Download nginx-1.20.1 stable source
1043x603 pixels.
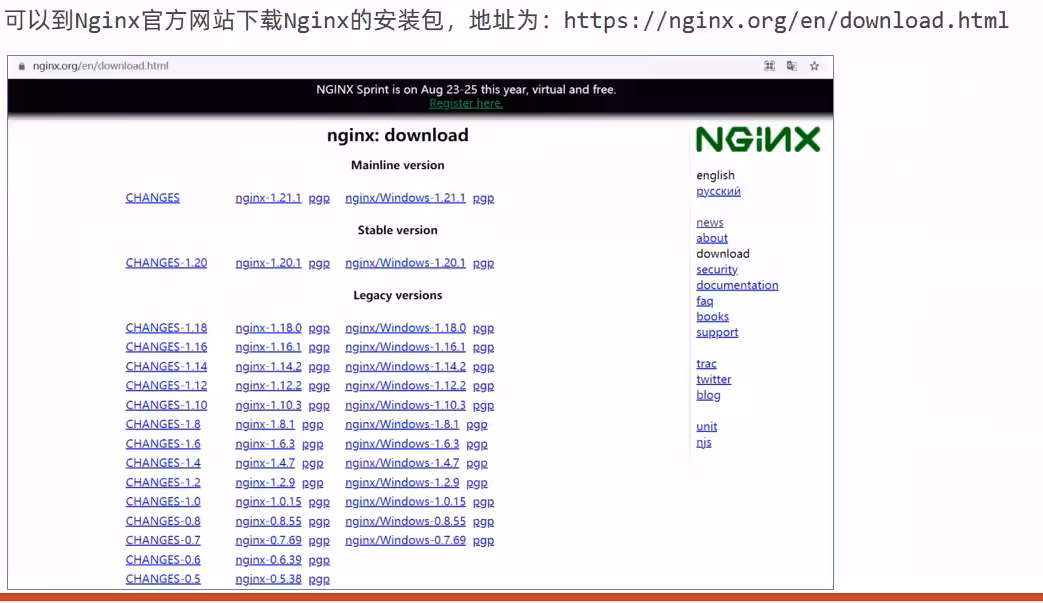pos(268,263)
